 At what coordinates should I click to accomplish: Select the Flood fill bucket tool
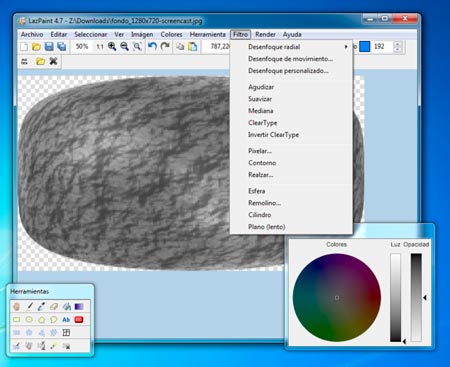pyautogui.click(x=66, y=306)
